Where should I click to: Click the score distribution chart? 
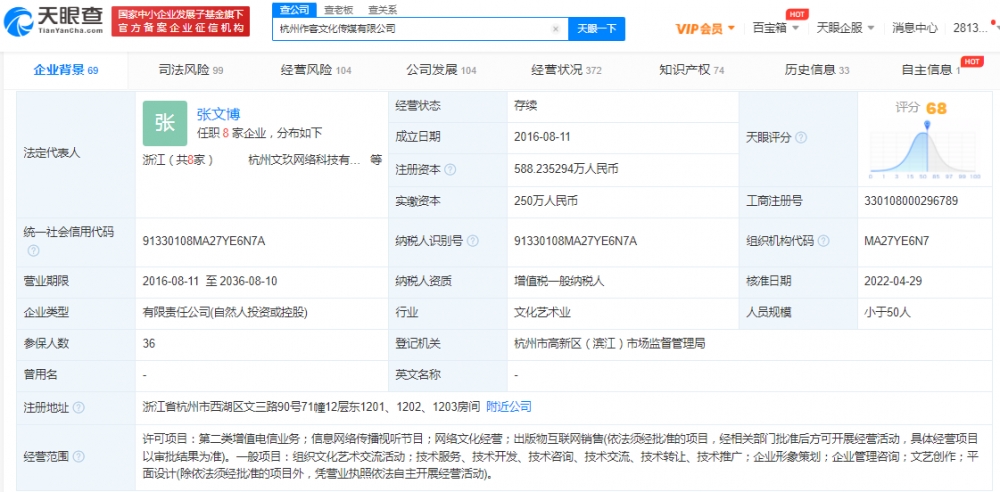(x=922, y=150)
